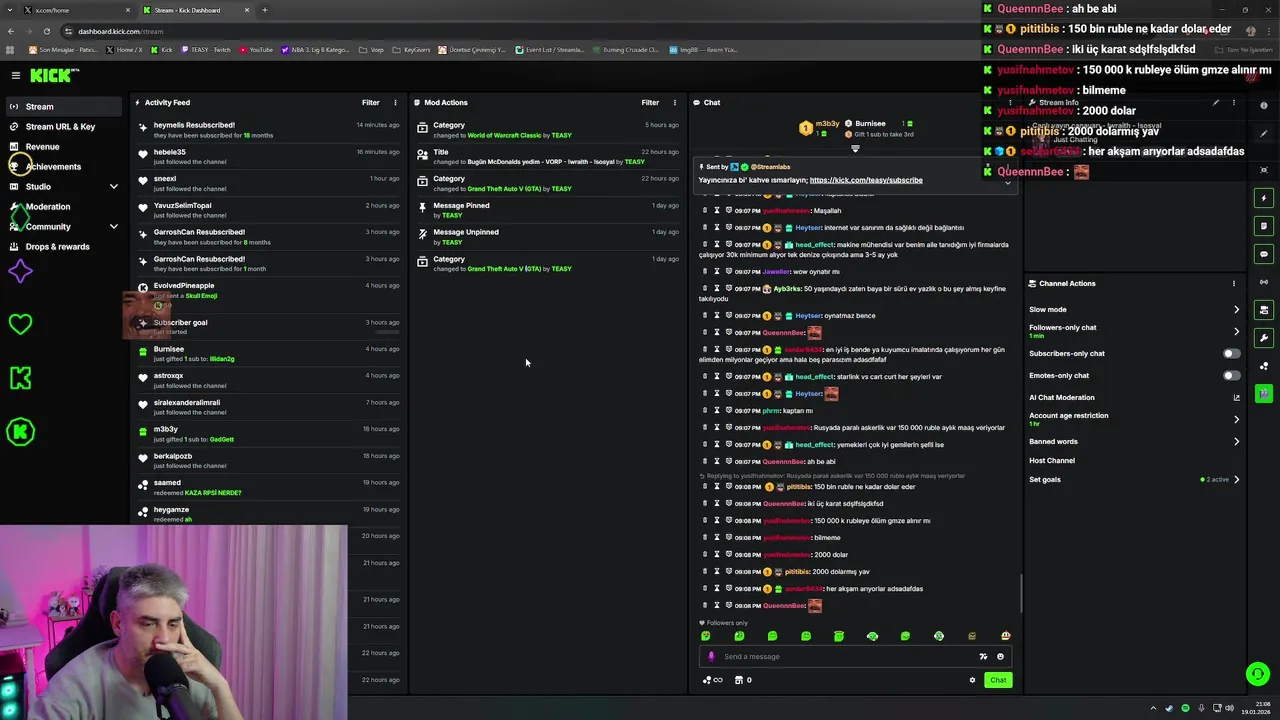The width and height of the screenshot is (1280, 720).
Task: Switch to the x.com/home browser tab
Action: click(75, 10)
